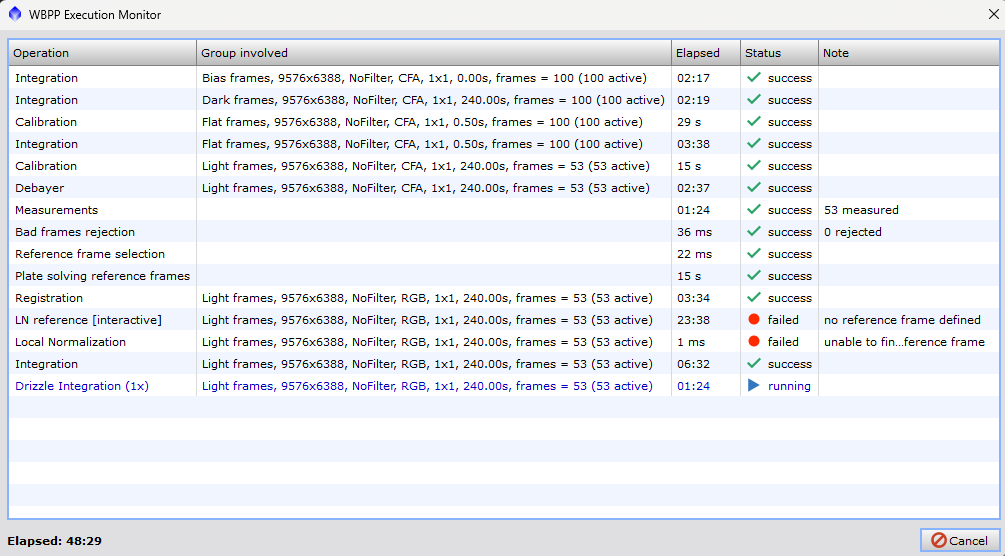Click the green checkmark for Reference frame selection
This screenshot has height=556, width=1005.
pos(754,253)
